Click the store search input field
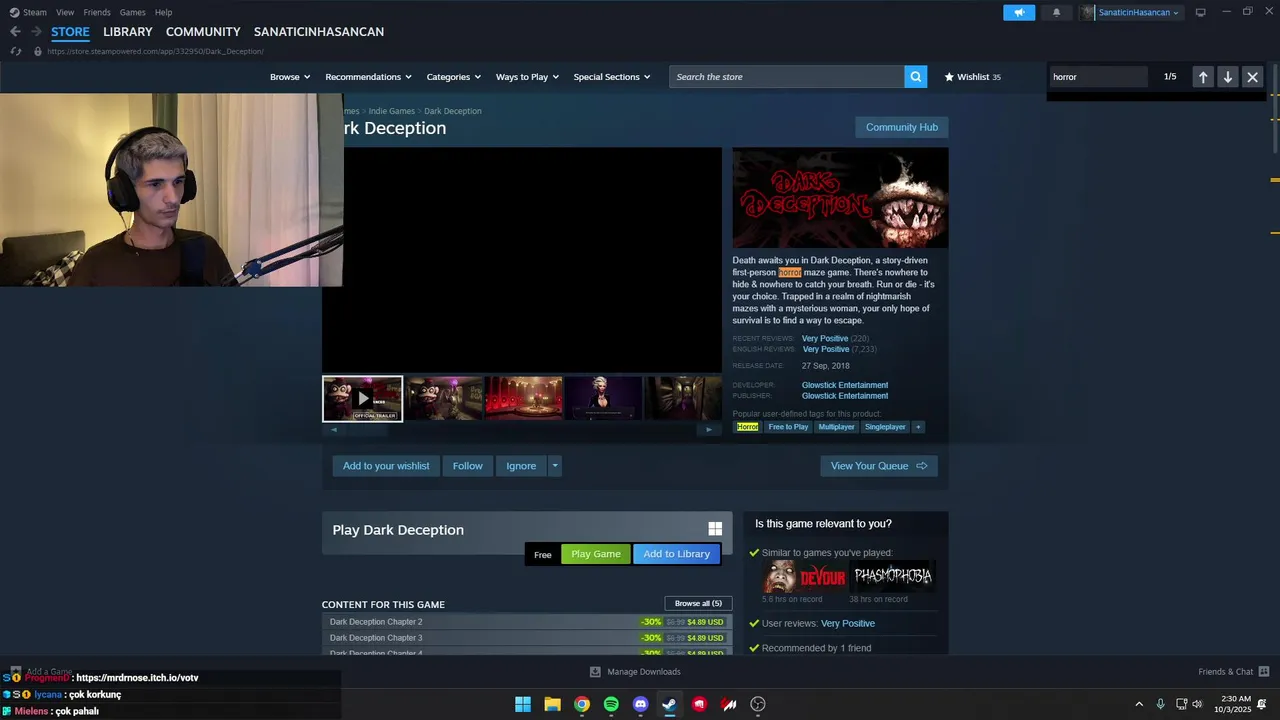Screen dimensions: 1280x720 point(787,77)
